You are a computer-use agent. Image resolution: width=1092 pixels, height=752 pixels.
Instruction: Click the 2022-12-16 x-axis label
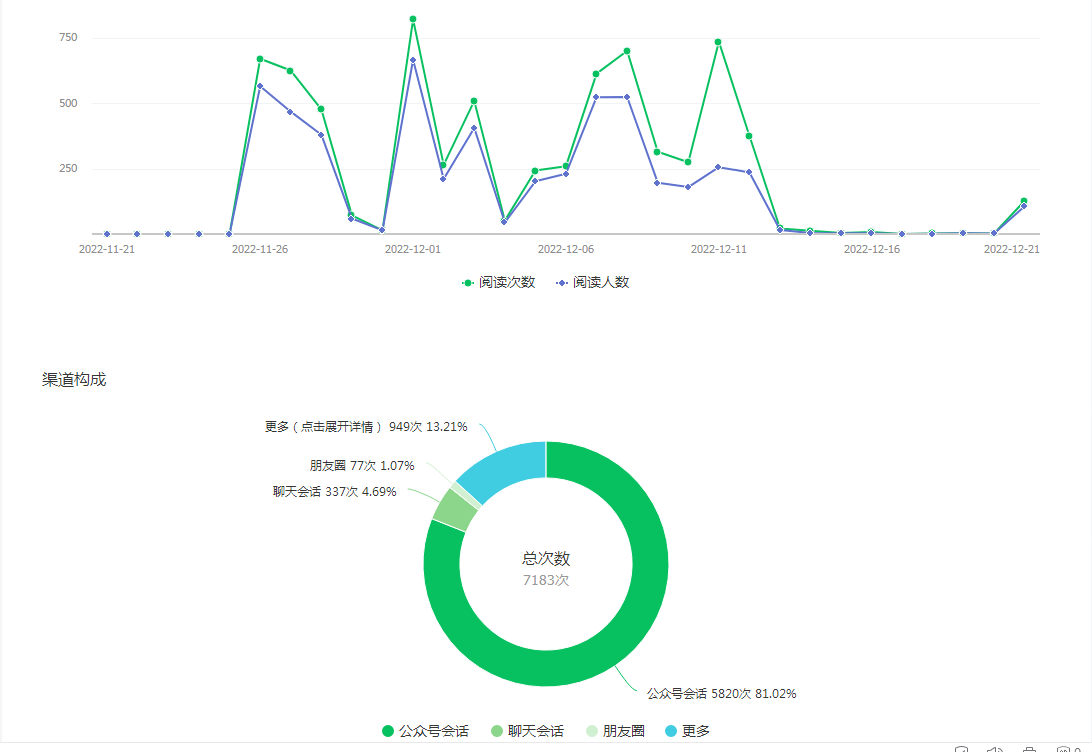872,249
